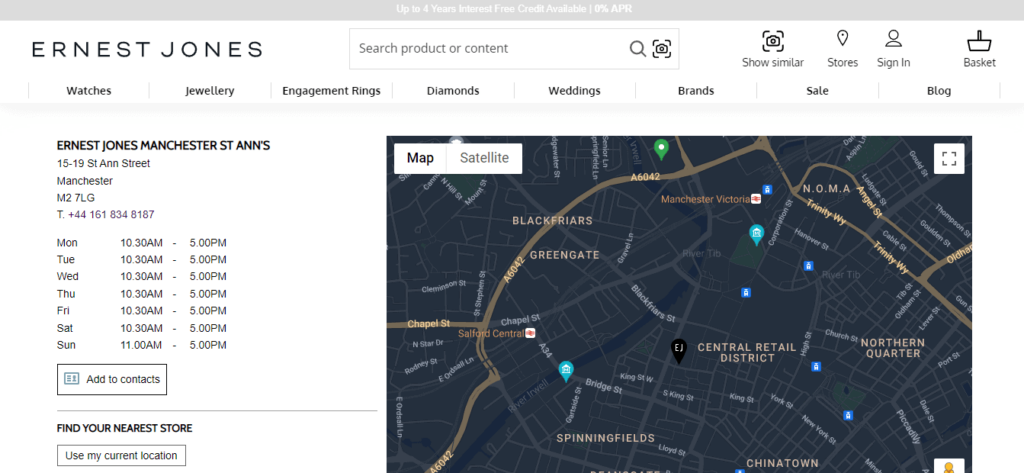1024x473 pixels.
Task: Click Blackfriars map label
Action: 552,221
